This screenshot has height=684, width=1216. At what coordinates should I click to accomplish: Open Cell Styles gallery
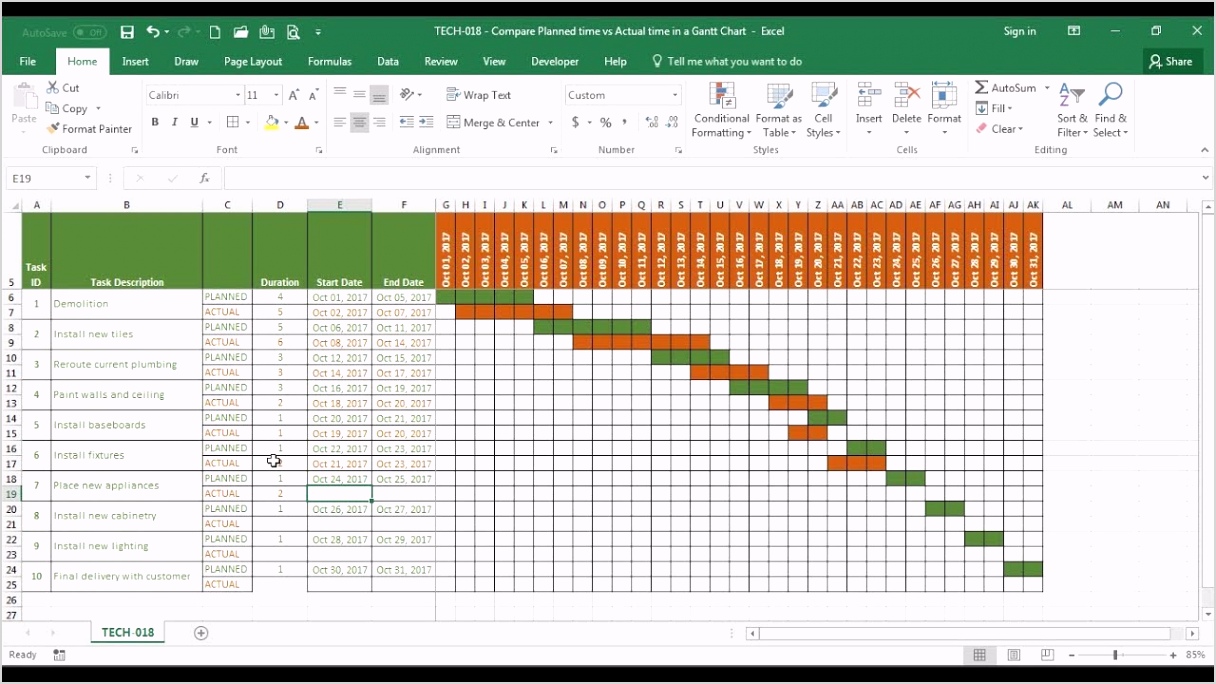click(x=823, y=110)
